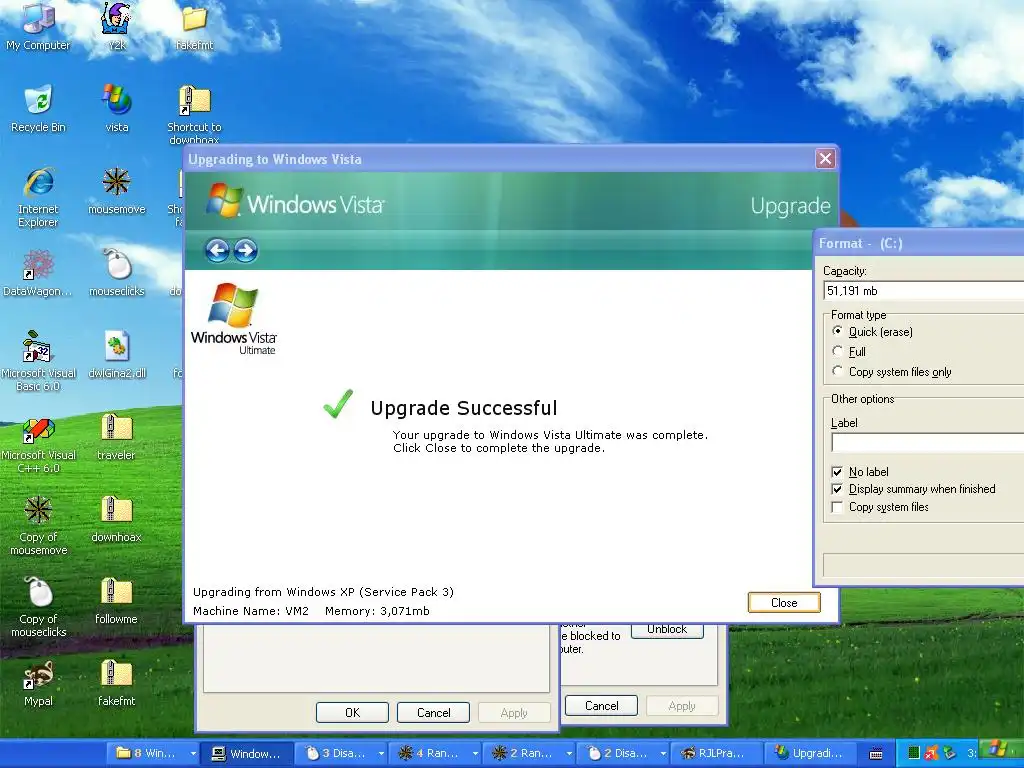
Task: Expand the 2 Disa... taskbar group arrow
Action: (x=664, y=754)
